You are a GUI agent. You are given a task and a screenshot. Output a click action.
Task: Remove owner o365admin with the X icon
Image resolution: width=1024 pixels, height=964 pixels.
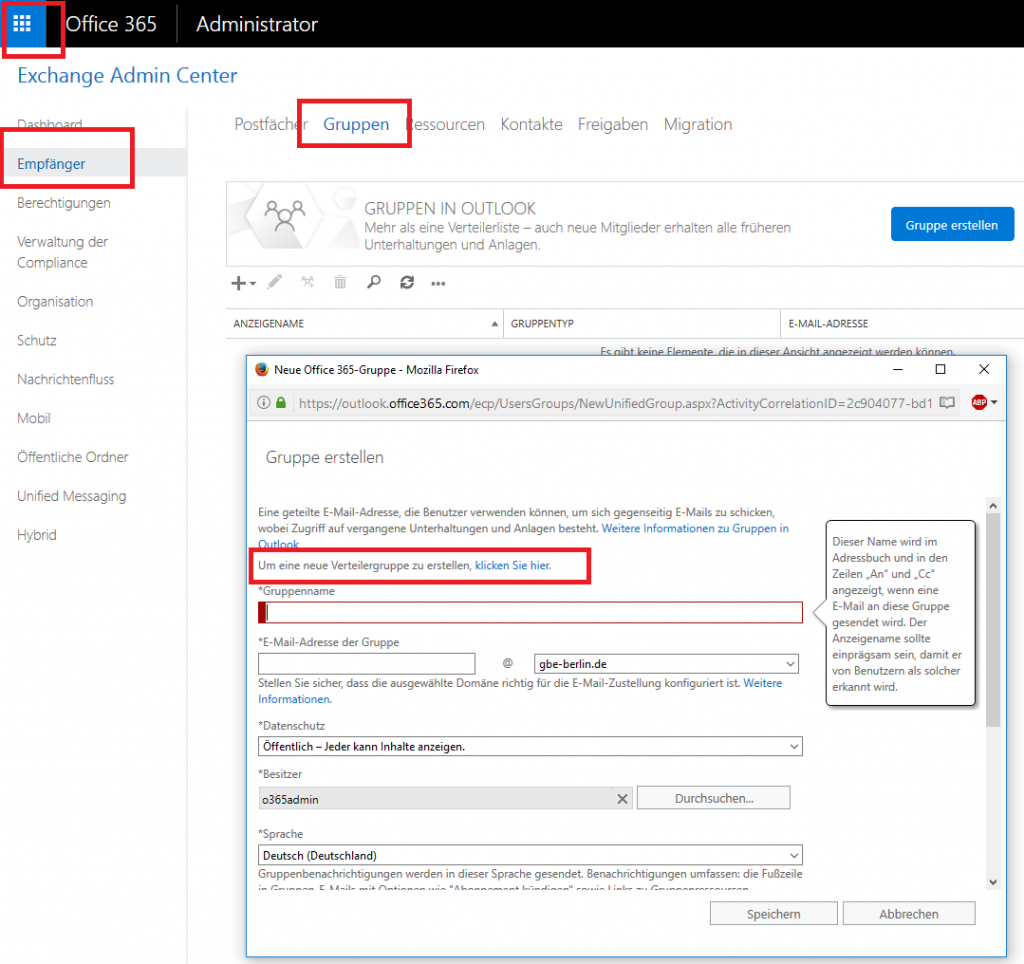(622, 799)
